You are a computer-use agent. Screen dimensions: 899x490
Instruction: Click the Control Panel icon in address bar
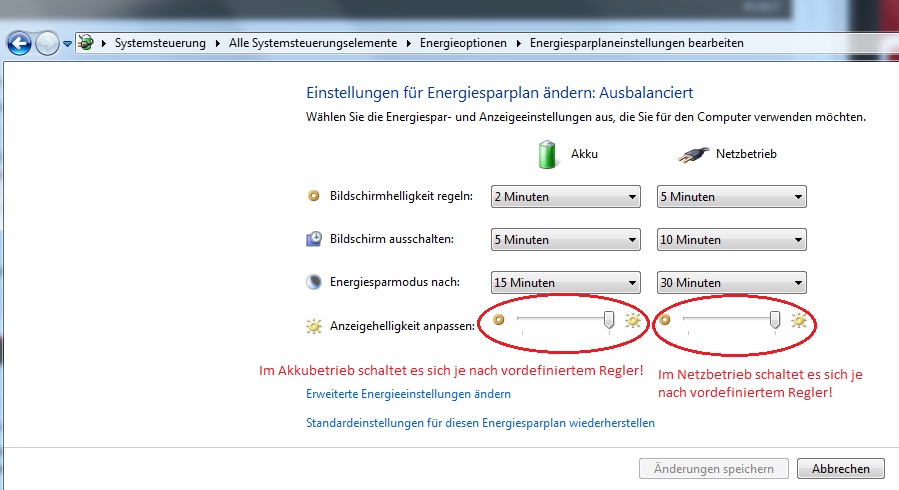(86, 44)
